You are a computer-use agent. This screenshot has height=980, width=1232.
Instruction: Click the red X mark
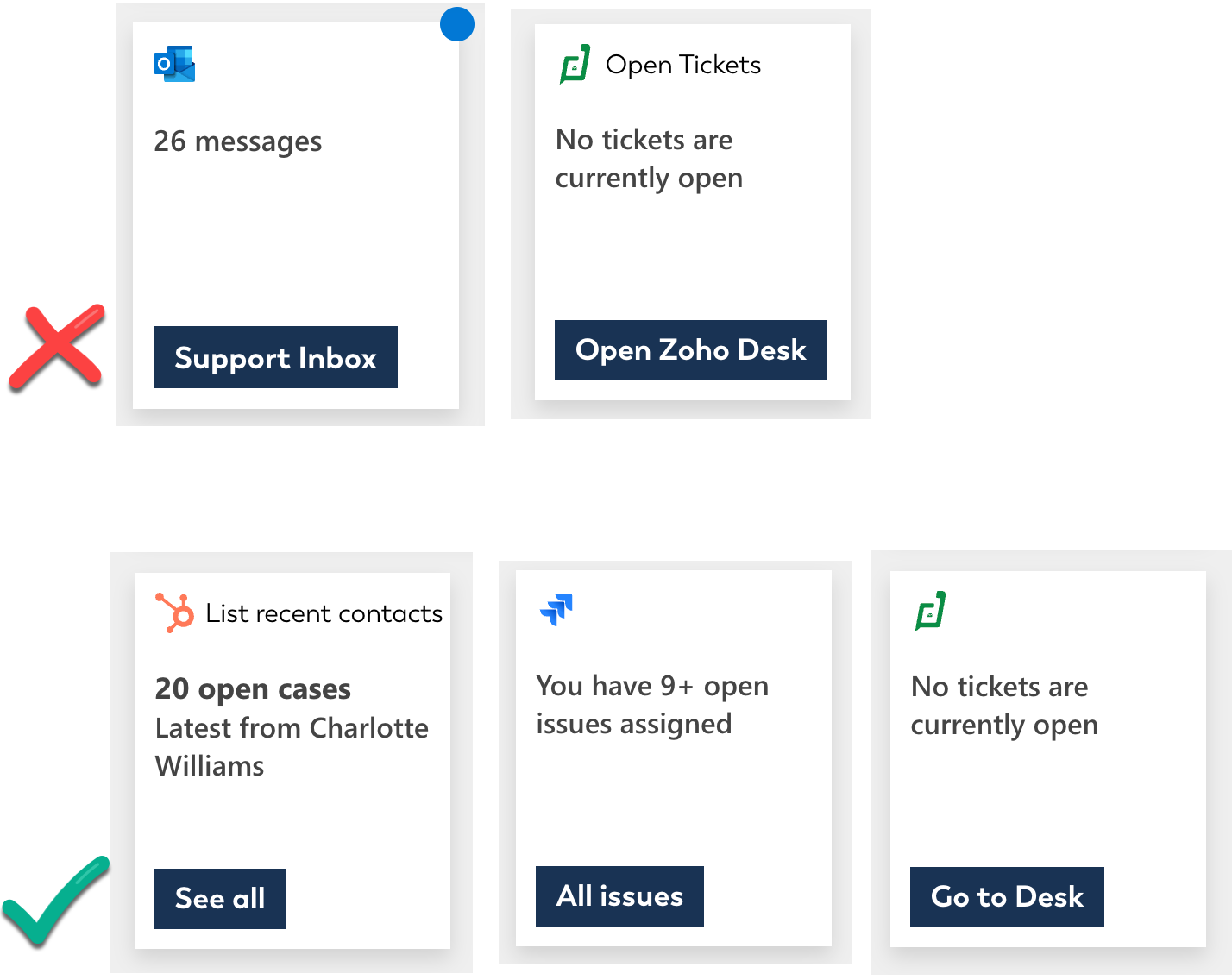click(57, 345)
